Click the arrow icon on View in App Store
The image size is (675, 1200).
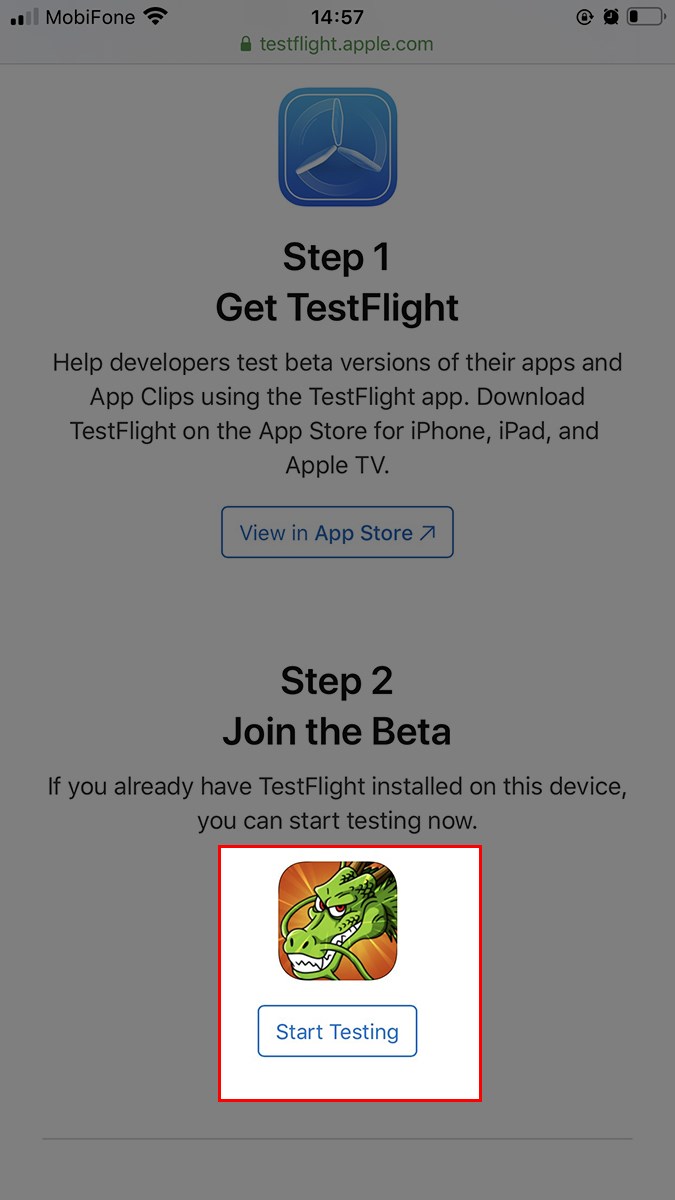(428, 533)
